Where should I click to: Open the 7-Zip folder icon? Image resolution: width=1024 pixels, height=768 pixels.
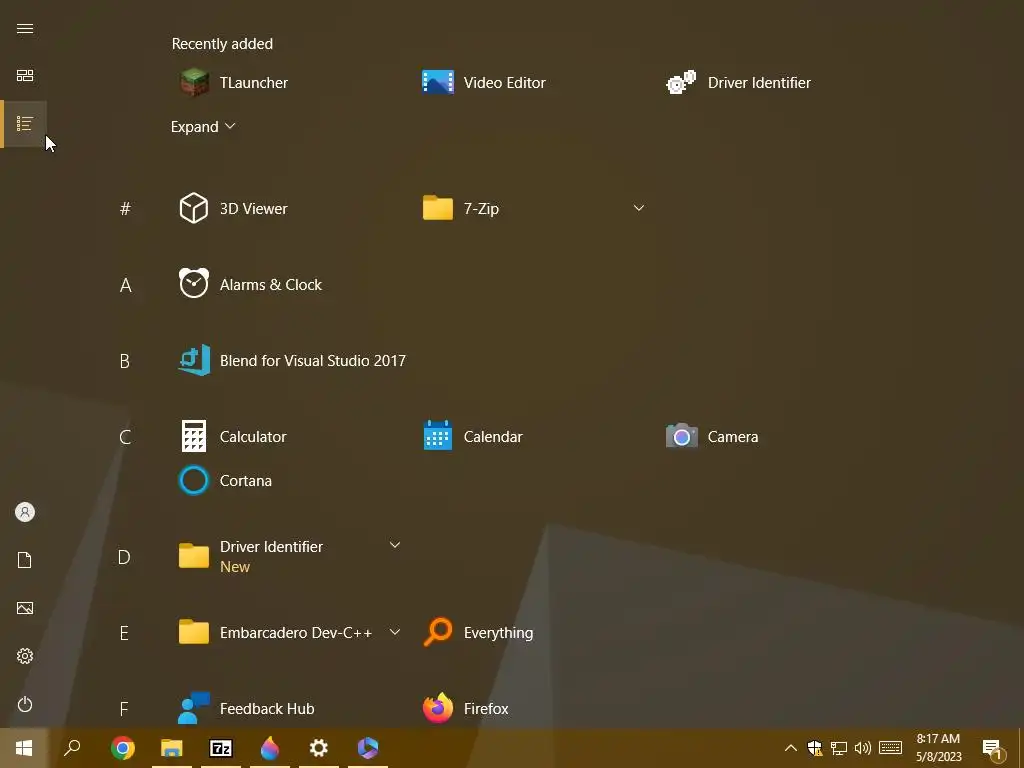tap(438, 208)
